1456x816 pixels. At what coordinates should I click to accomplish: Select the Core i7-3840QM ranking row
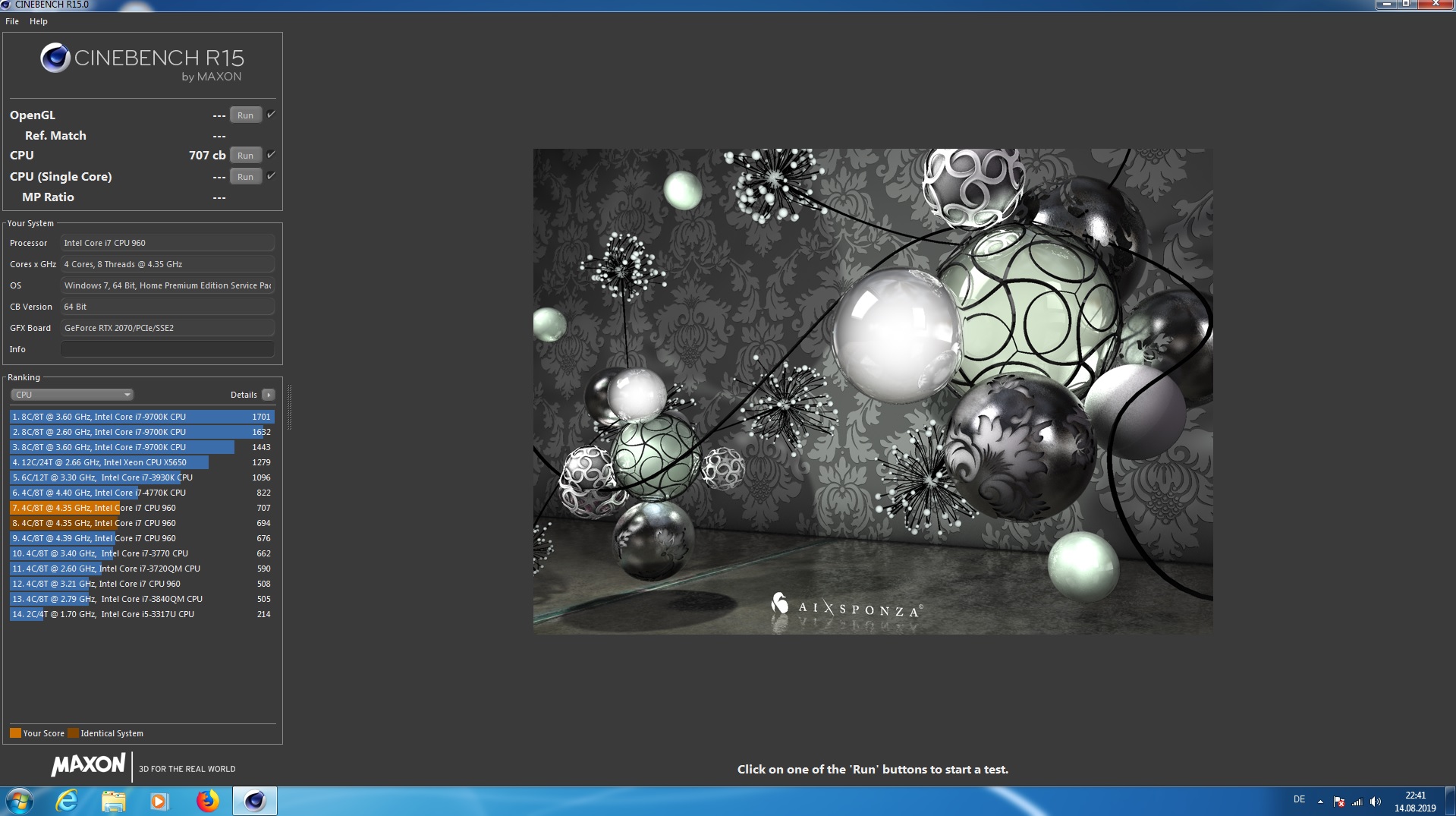click(142, 599)
